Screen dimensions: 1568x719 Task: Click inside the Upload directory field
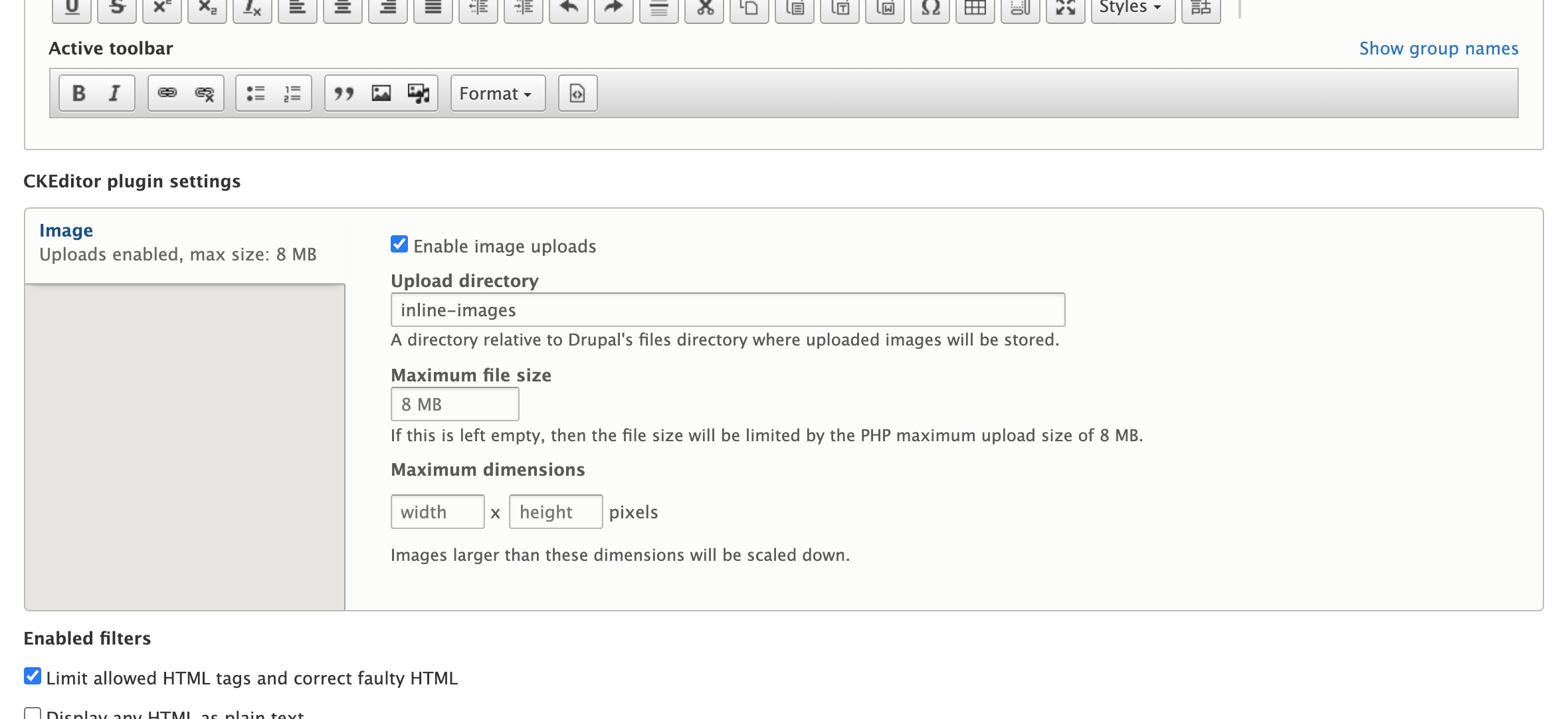coord(724,309)
